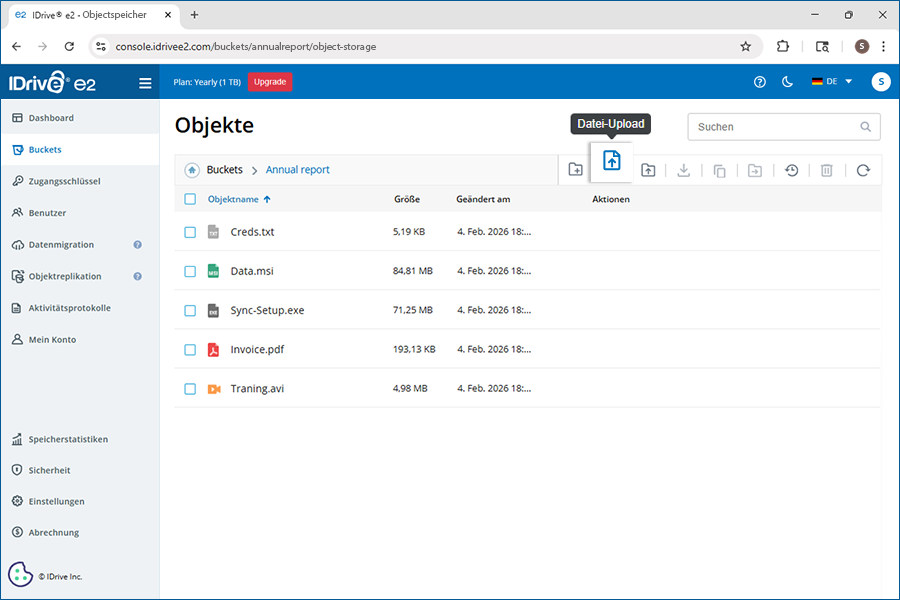Click the home icon in breadcrumb
Image resolution: width=900 pixels, height=600 pixels.
click(x=191, y=170)
